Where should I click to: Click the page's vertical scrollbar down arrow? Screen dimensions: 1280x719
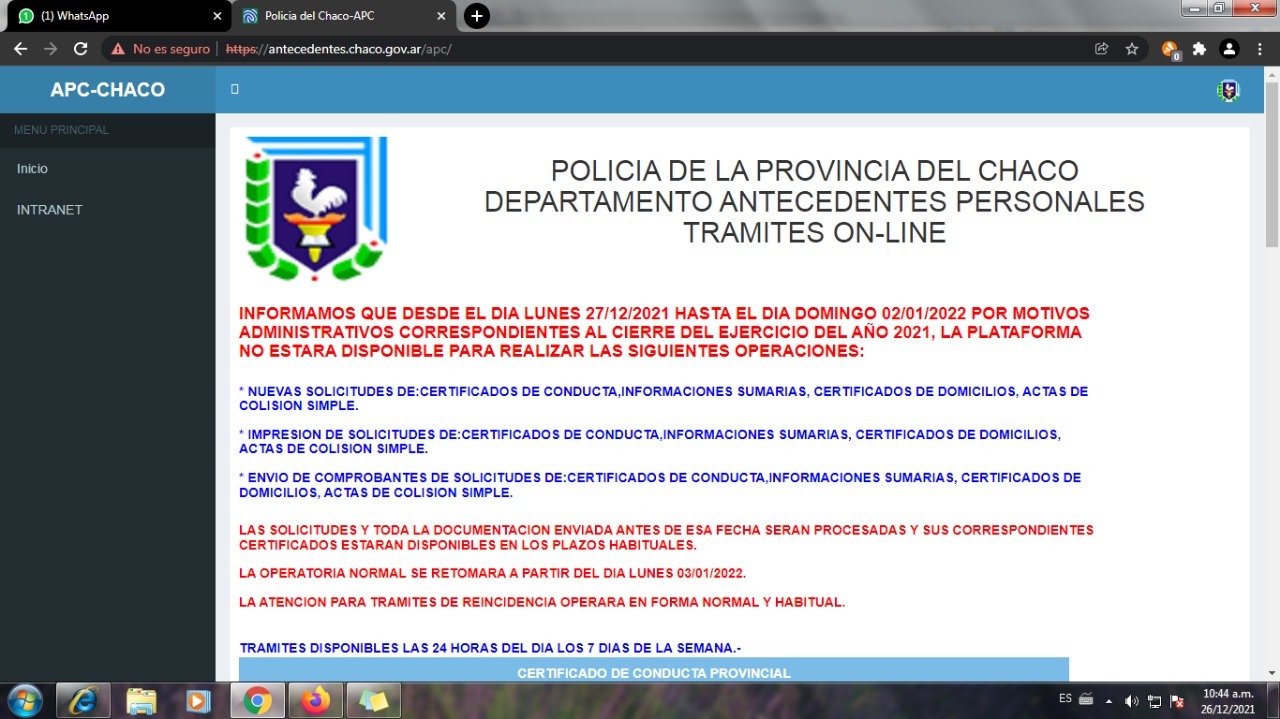1272,673
